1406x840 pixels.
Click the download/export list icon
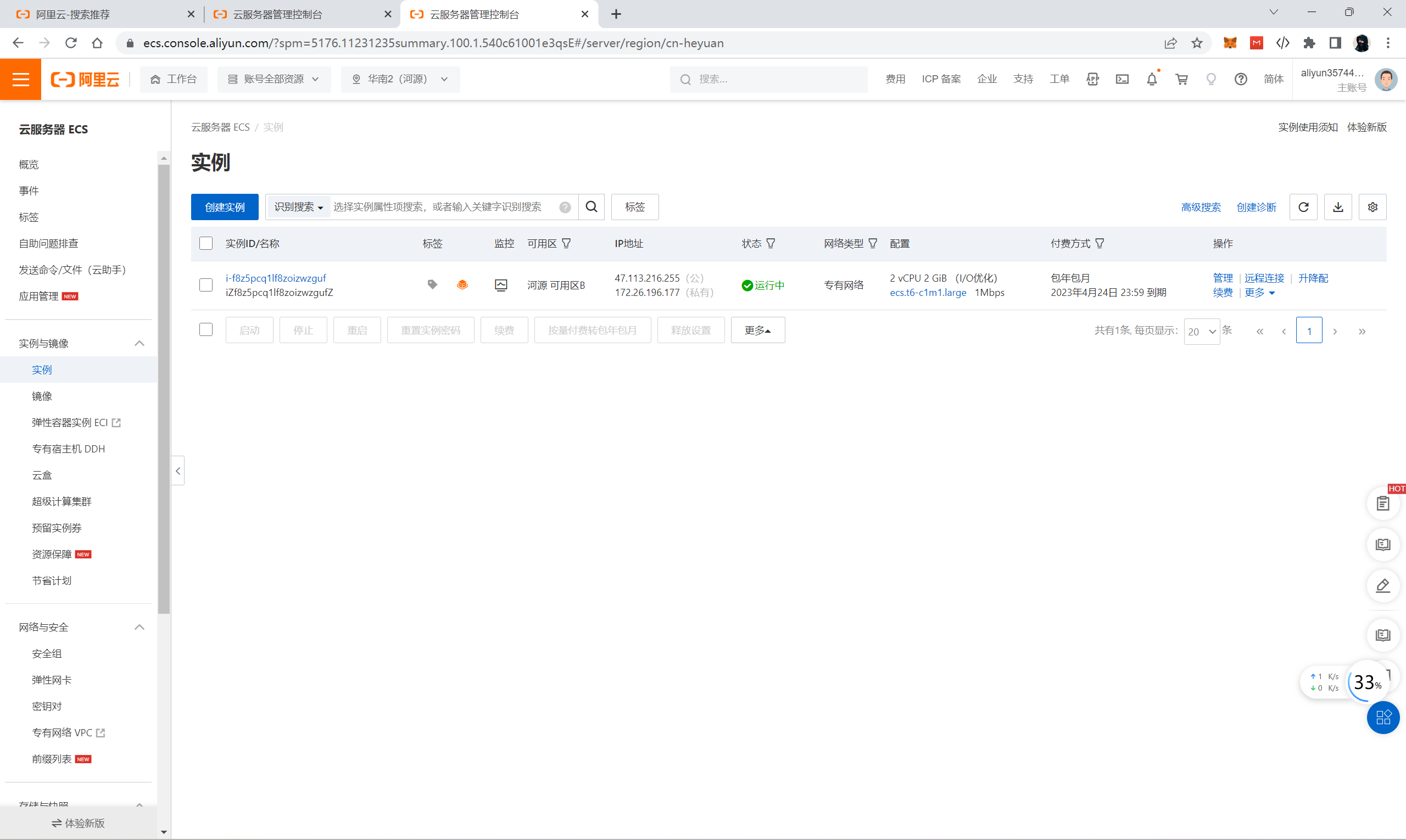click(x=1337, y=206)
